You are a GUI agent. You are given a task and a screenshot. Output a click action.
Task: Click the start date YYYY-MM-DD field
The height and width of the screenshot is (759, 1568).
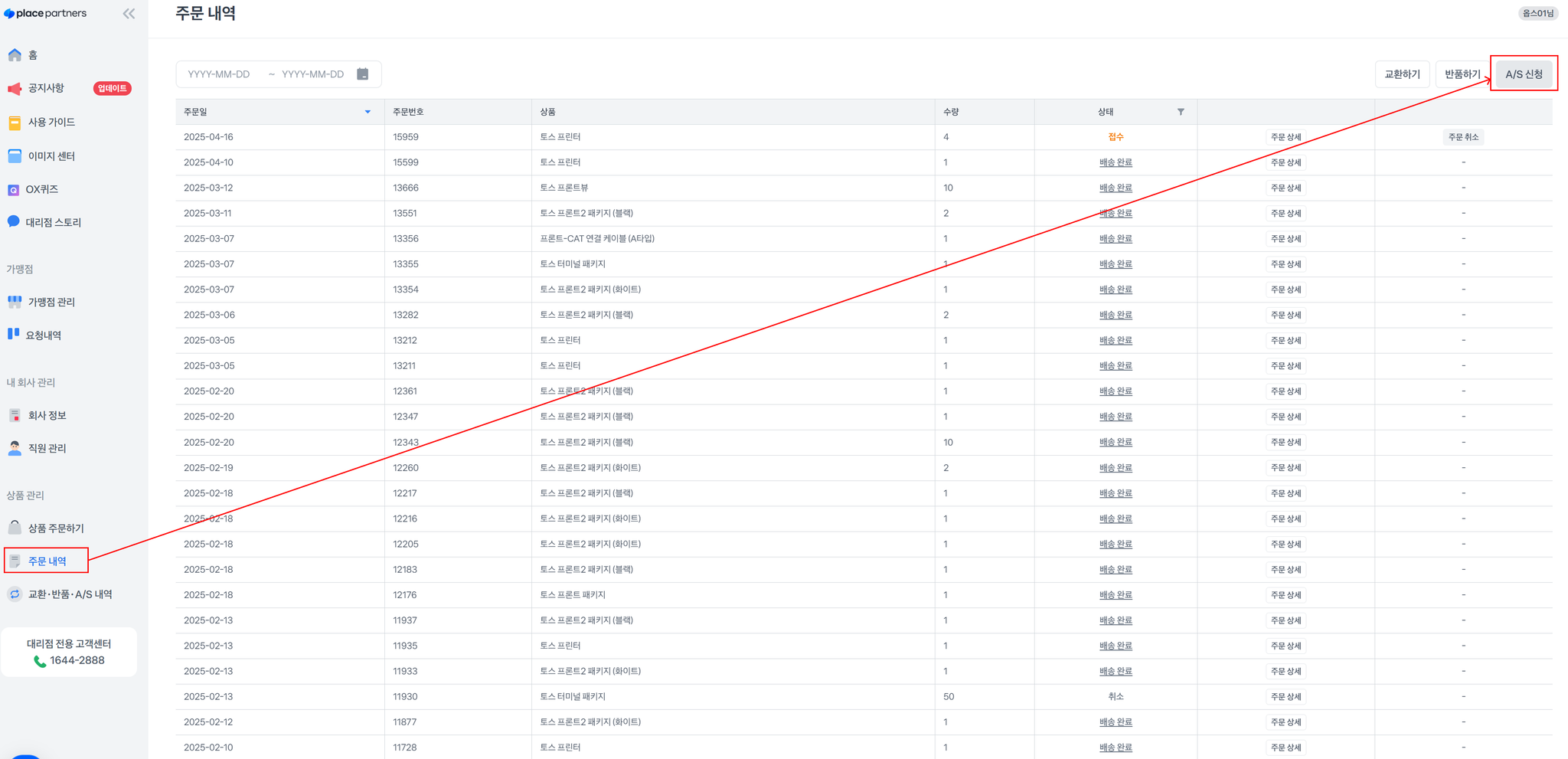click(219, 74)
